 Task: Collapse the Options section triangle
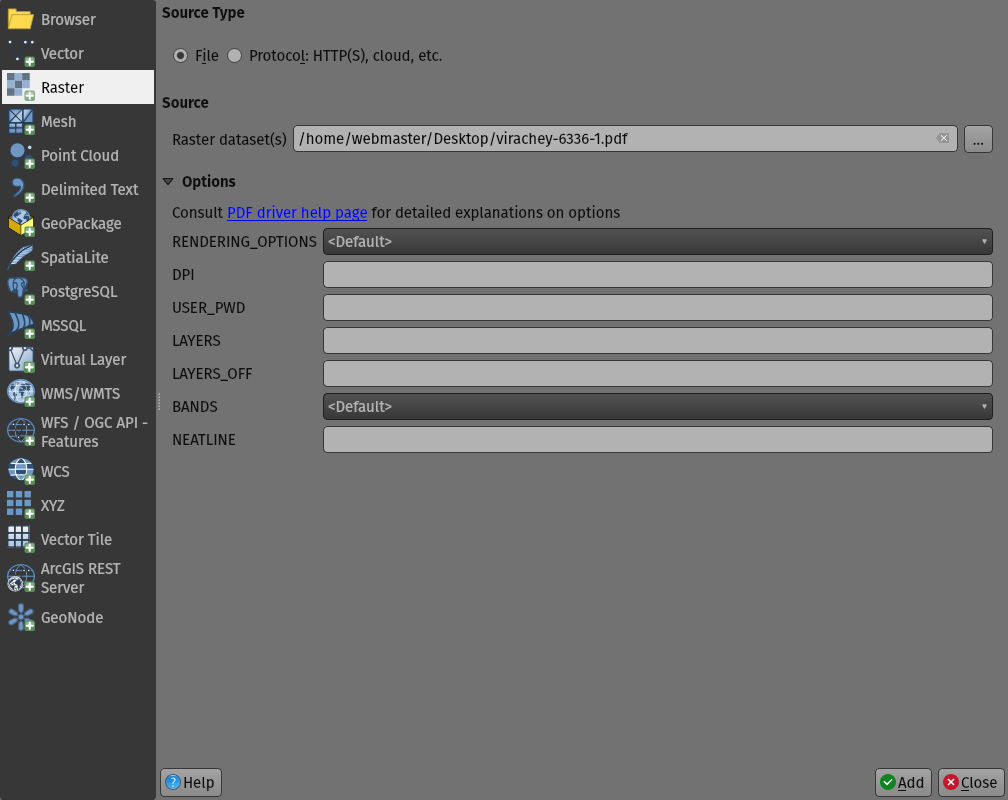[x=169, y=182]
